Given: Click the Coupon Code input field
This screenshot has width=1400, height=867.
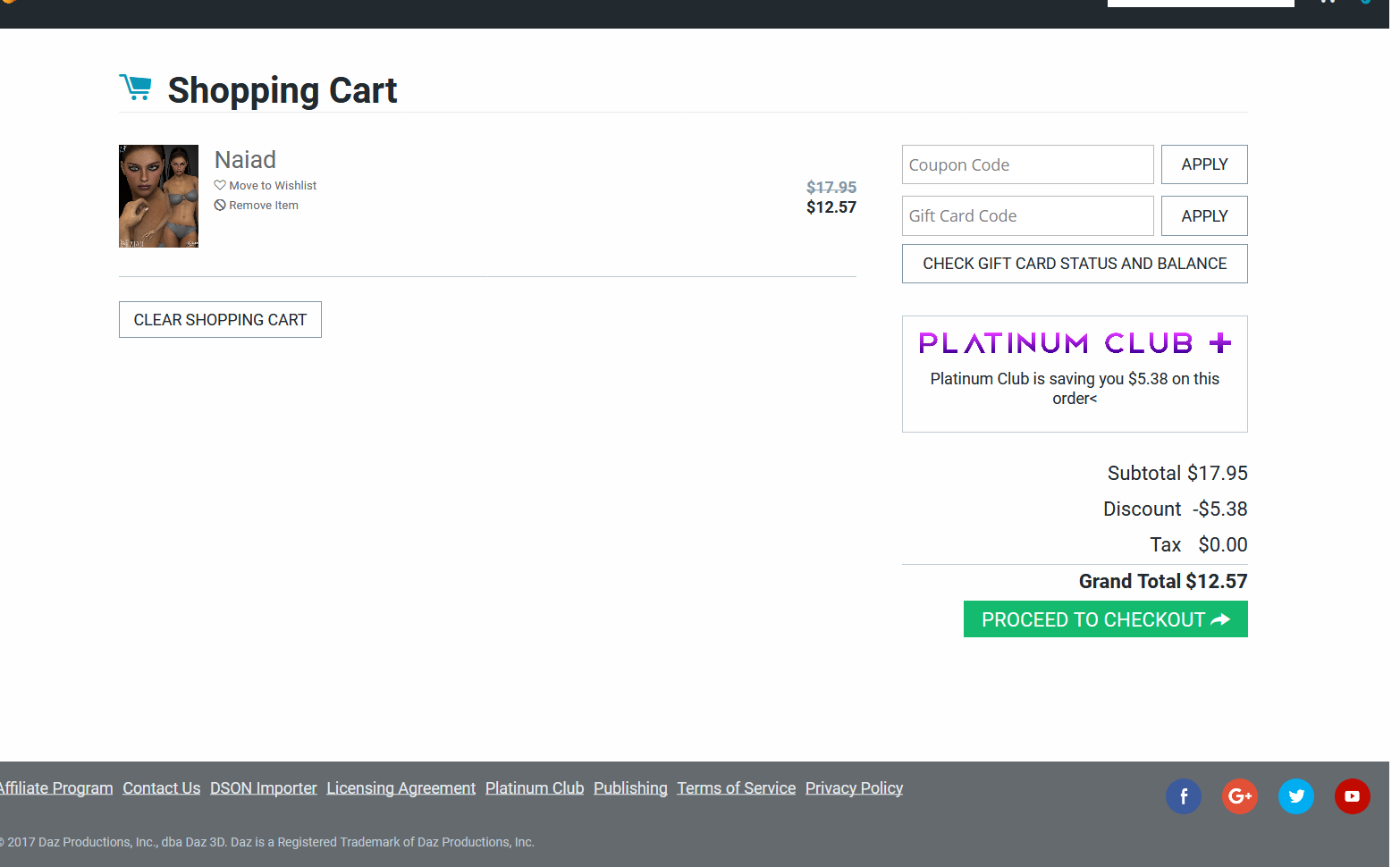Looking at the screenshot, I should (x=1027, y=164).
